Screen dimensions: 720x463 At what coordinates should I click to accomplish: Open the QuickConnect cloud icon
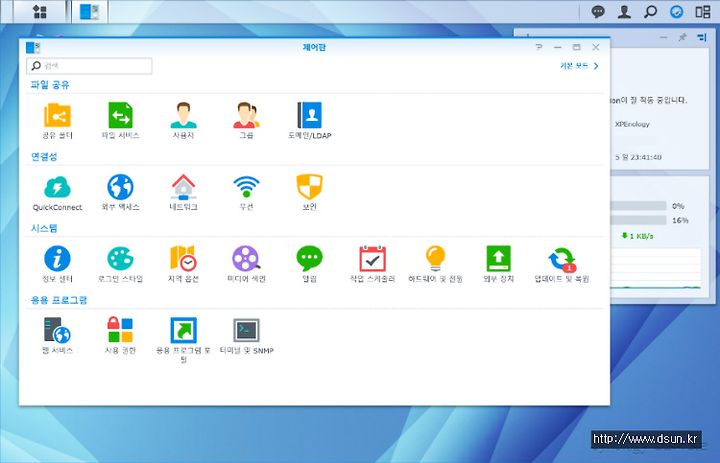click(57, 187)
